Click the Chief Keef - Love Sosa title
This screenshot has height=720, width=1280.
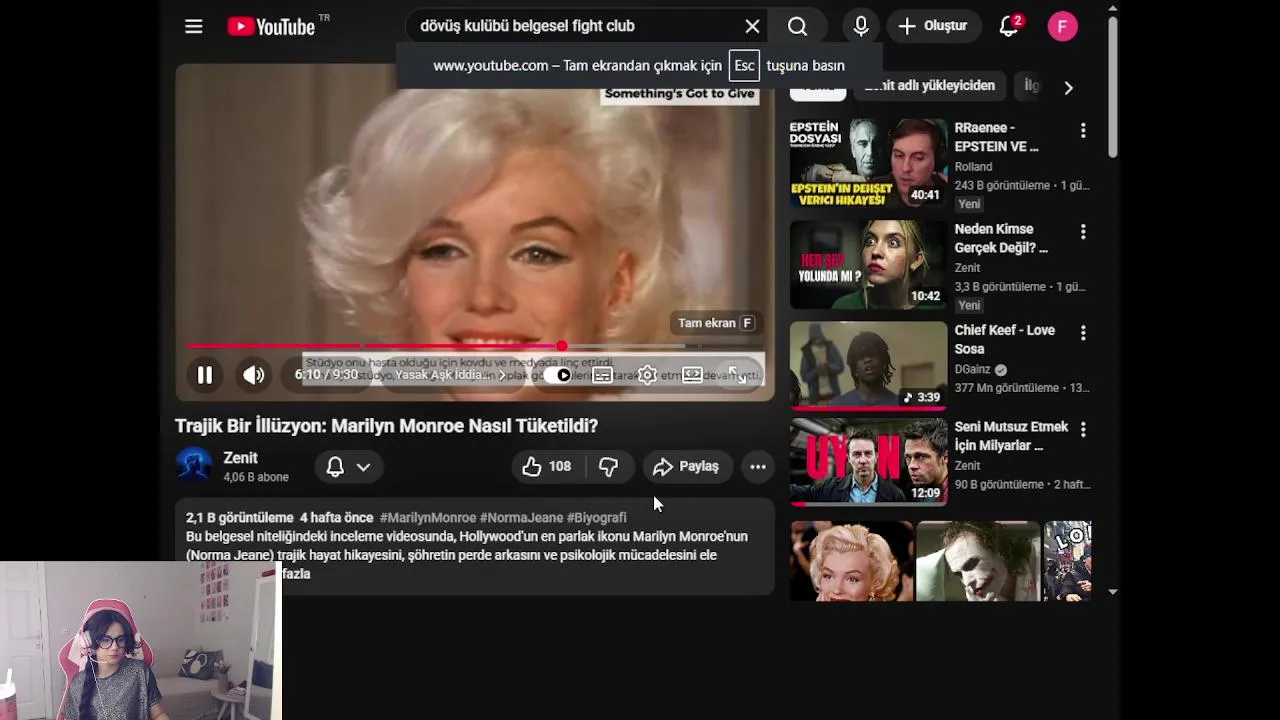click(1004, 339)
